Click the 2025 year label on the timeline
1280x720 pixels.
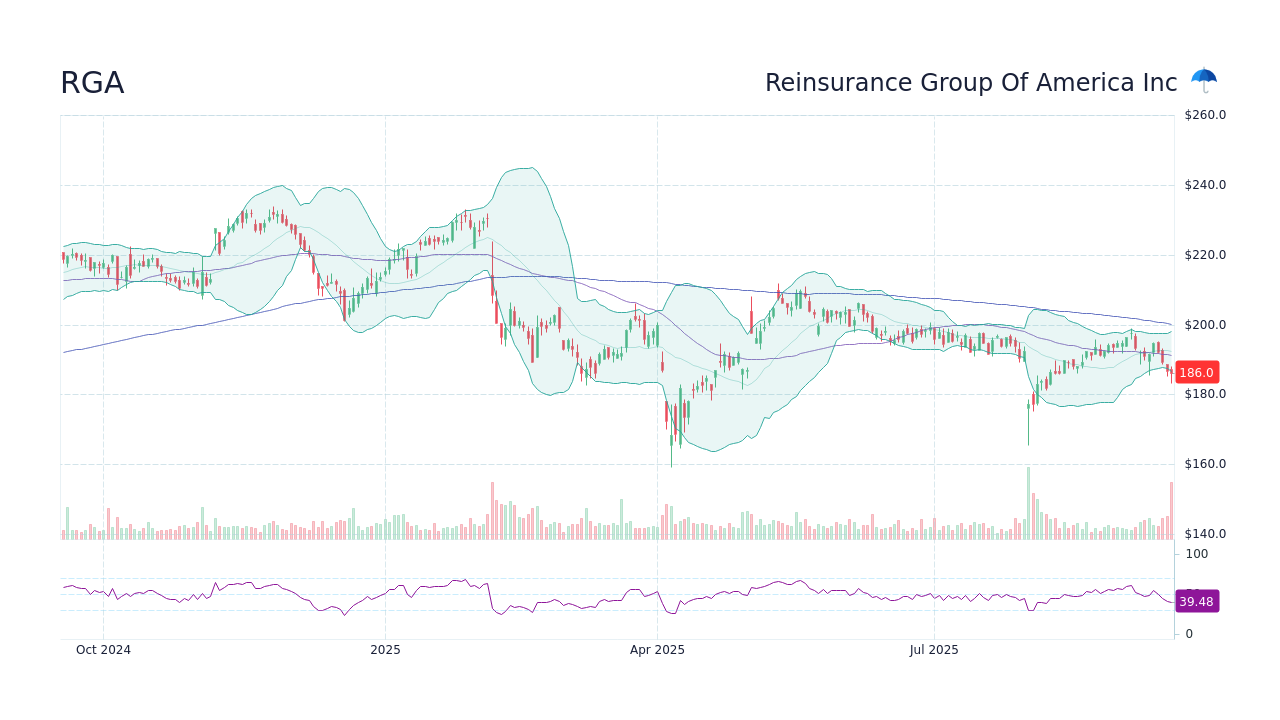pyautogui.click(x=385, y=649)
